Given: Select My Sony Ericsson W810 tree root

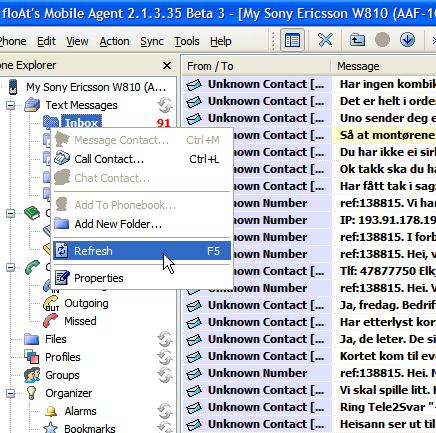Looking at the screenshot, I should tap(96, 87).
